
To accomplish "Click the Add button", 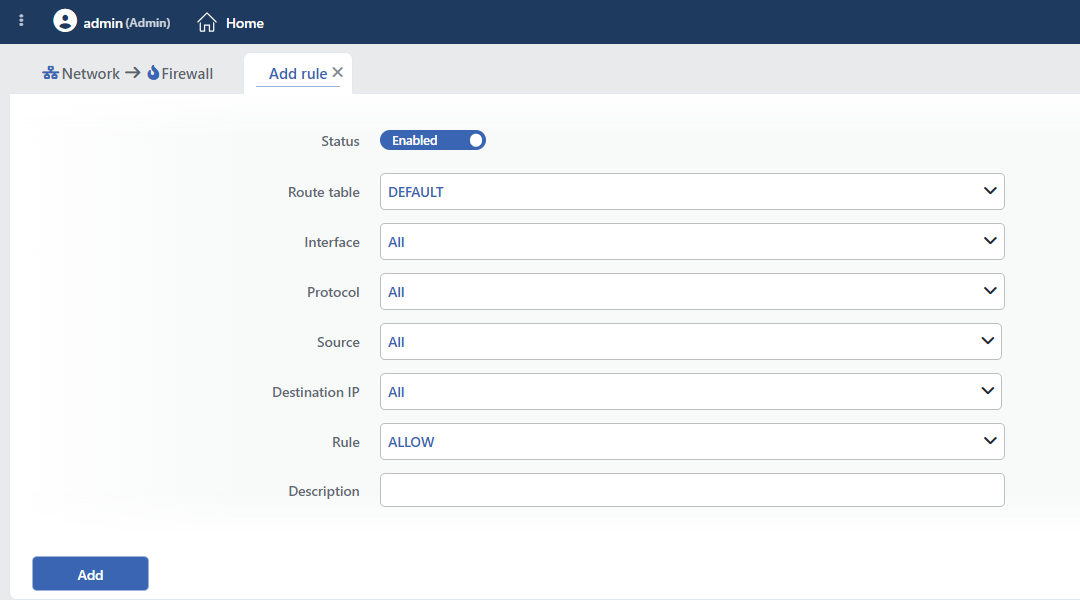I will point(90,574).
